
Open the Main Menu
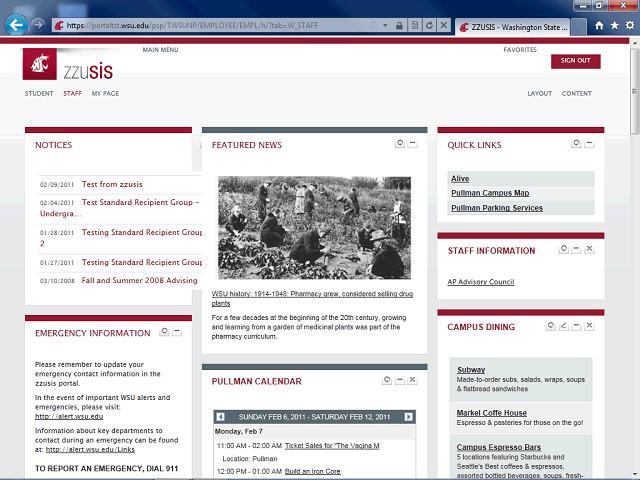pos(160,50)
